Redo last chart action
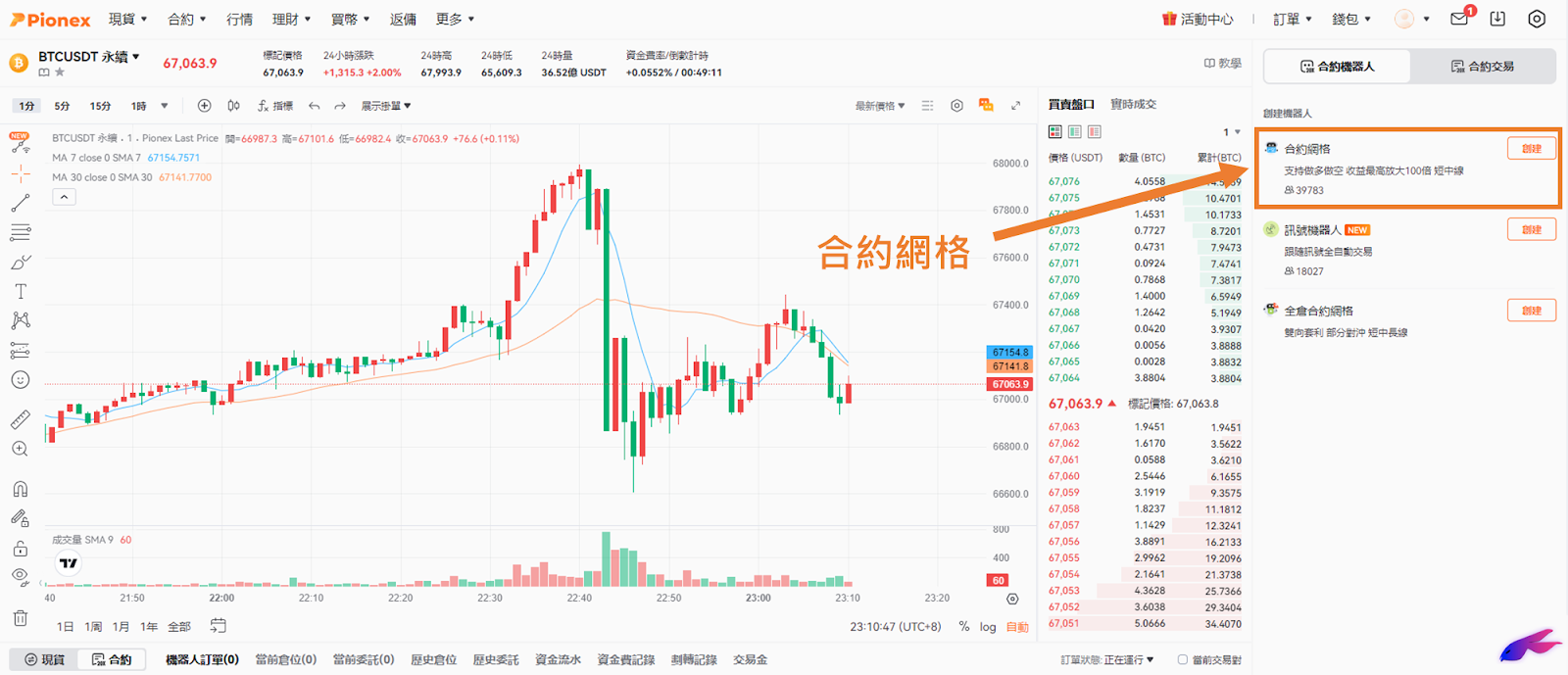Viewport: 1568px width, 675px height. [340, 106]
